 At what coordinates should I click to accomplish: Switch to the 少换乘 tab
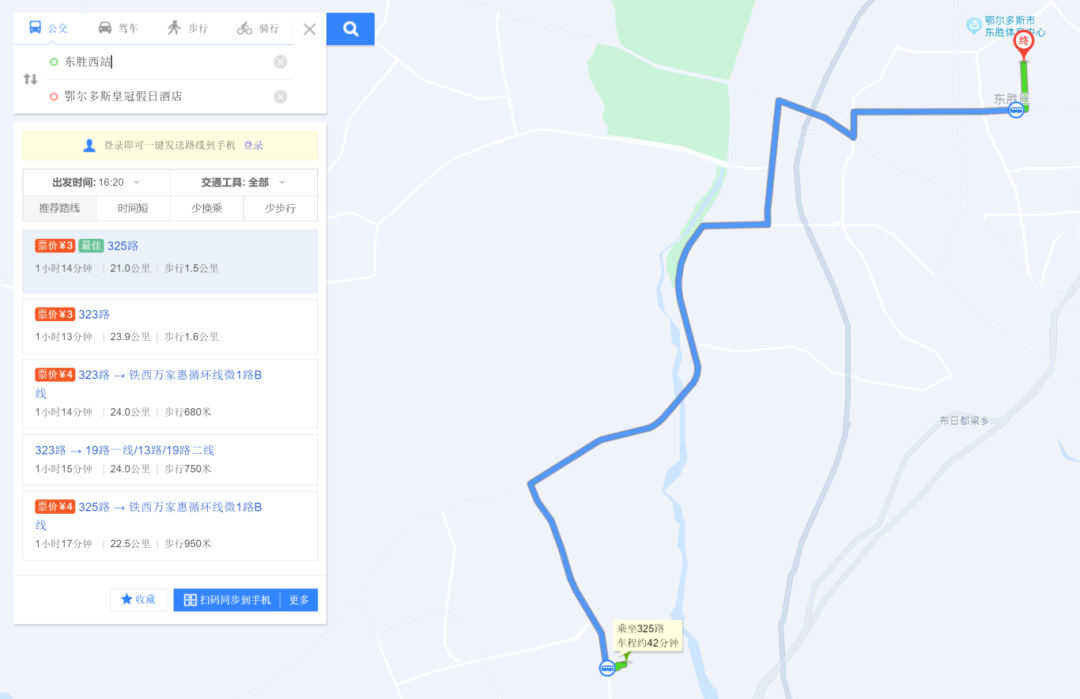pyautogui.click(x=207, y=208)
